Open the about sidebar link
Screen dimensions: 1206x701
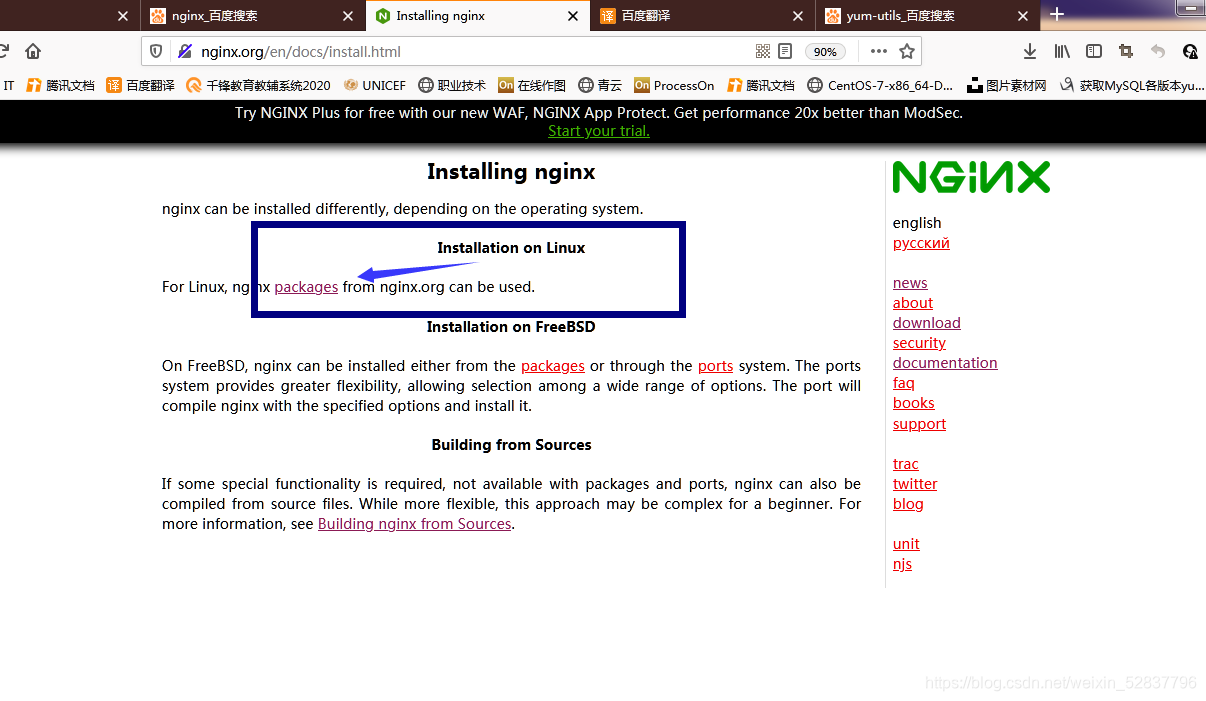[913, 303]
